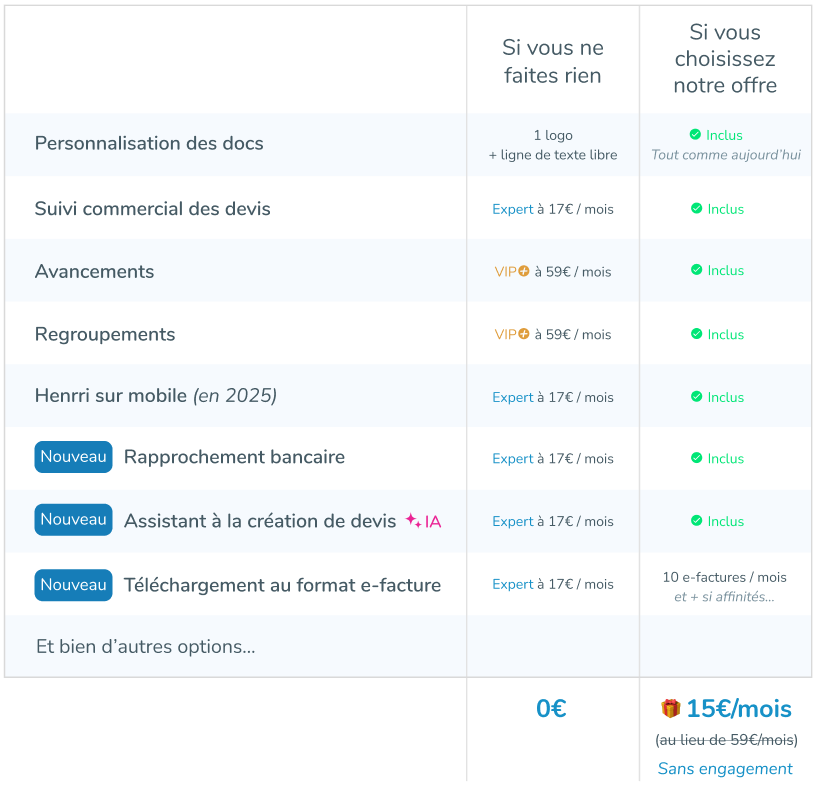Click the Nouveau badge beside Rapprochement bancaire
The image size is (815, 786).
click(73, 457)
